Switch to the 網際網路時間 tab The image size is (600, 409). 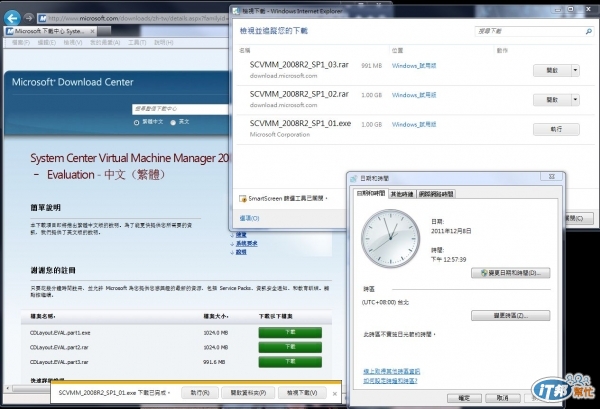point(436,194)
